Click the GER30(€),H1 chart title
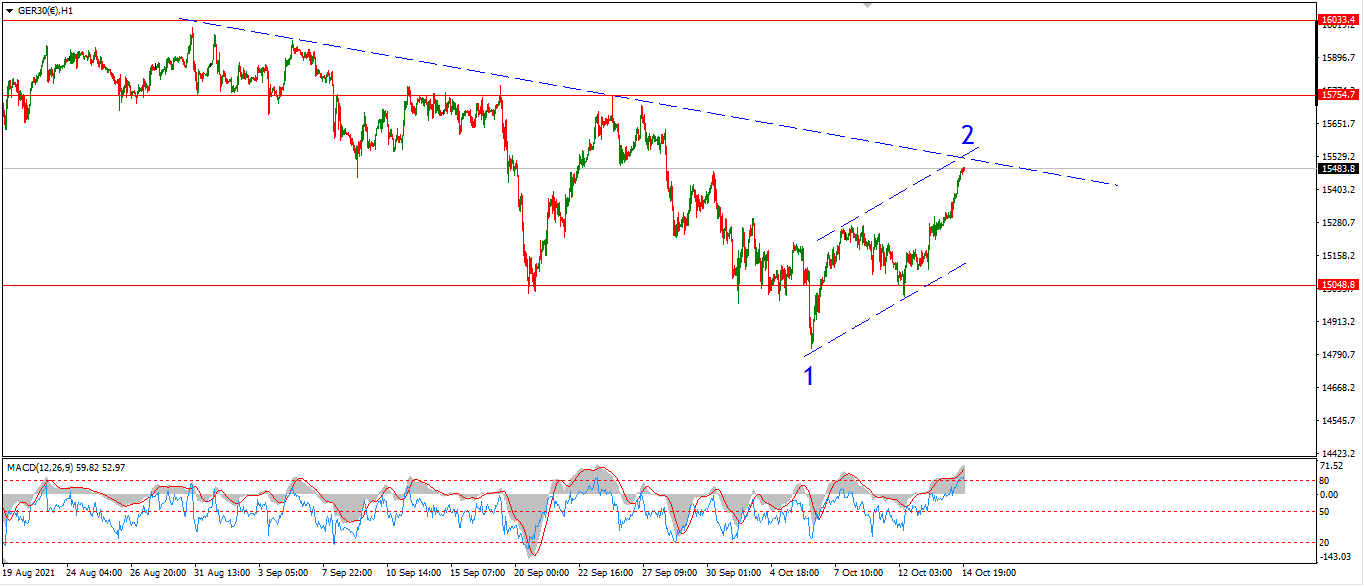This screenshot has height=586, width=1364. tap(45, 9)
